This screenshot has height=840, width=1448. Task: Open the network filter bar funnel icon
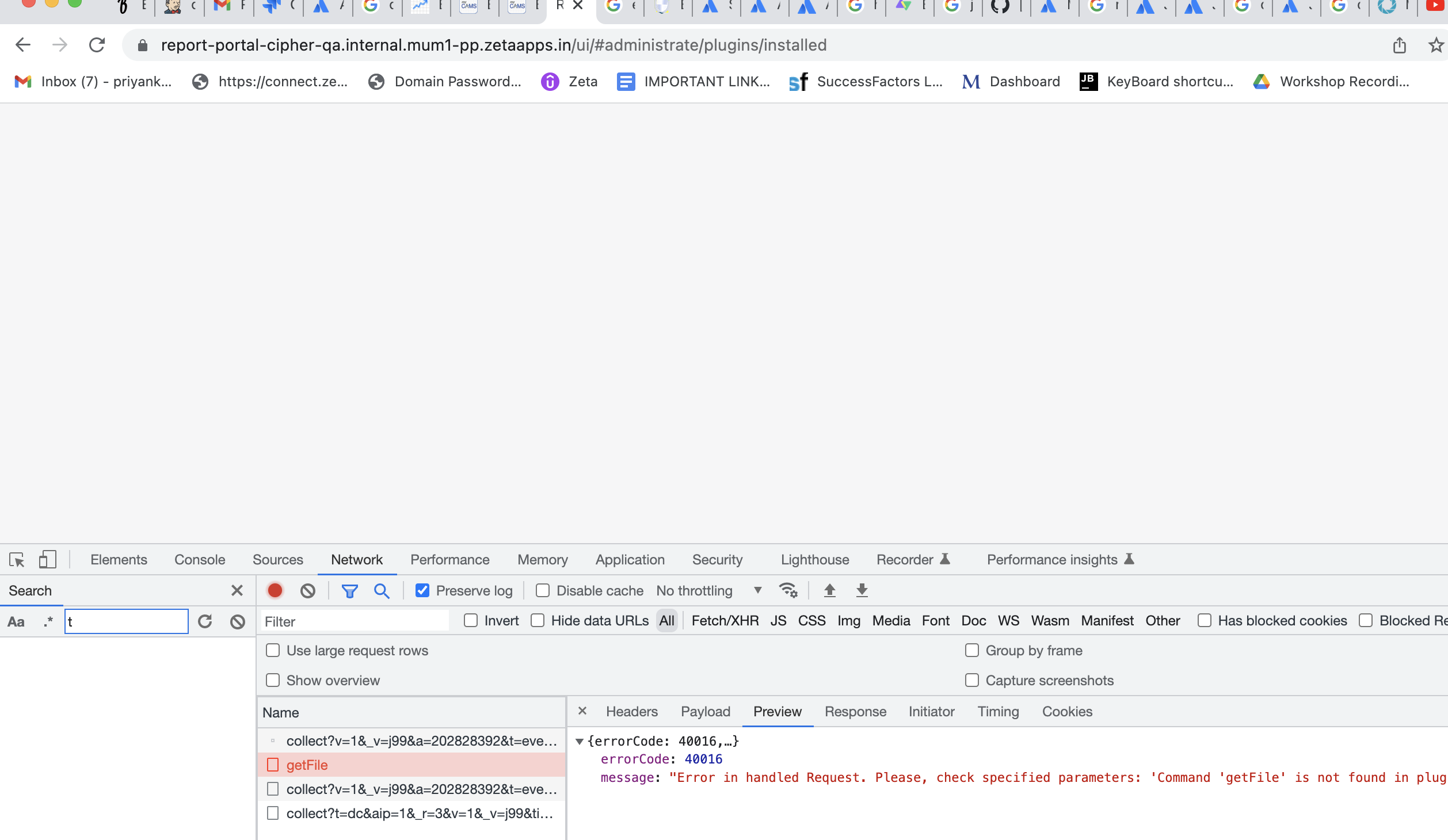tap(350, 590)
